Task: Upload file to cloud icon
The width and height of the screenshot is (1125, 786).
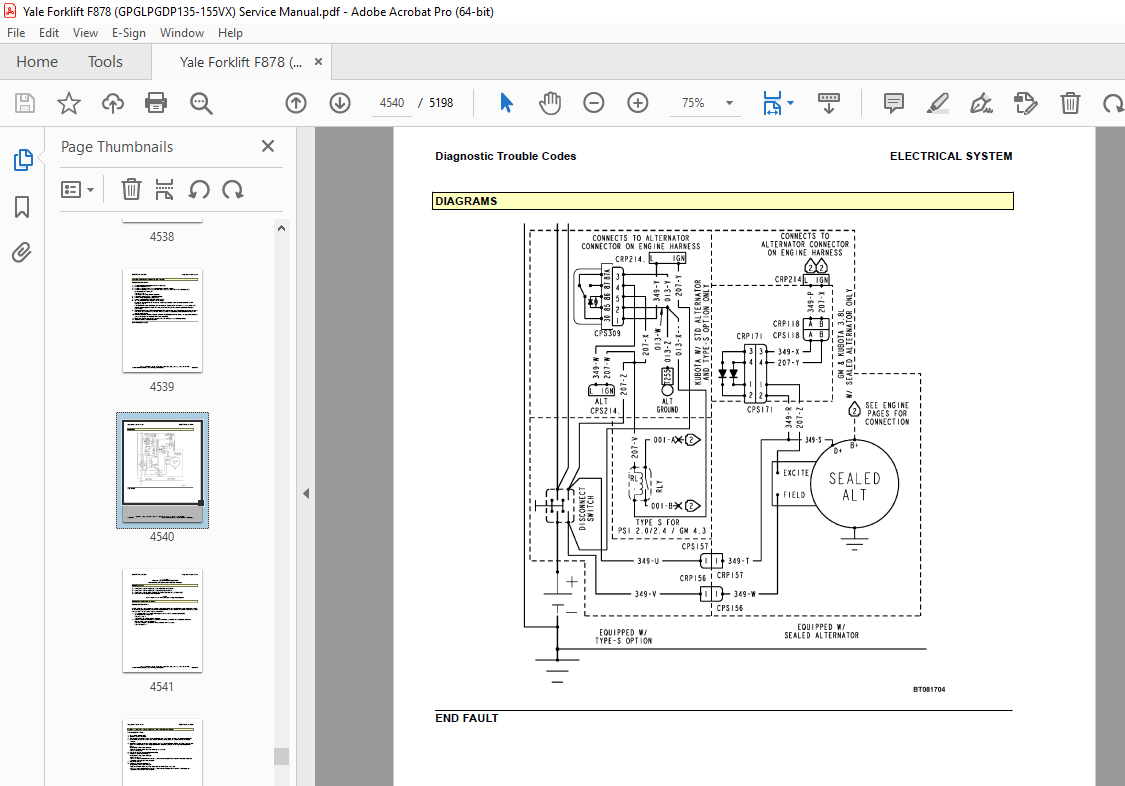Action: tap(113, 103)
